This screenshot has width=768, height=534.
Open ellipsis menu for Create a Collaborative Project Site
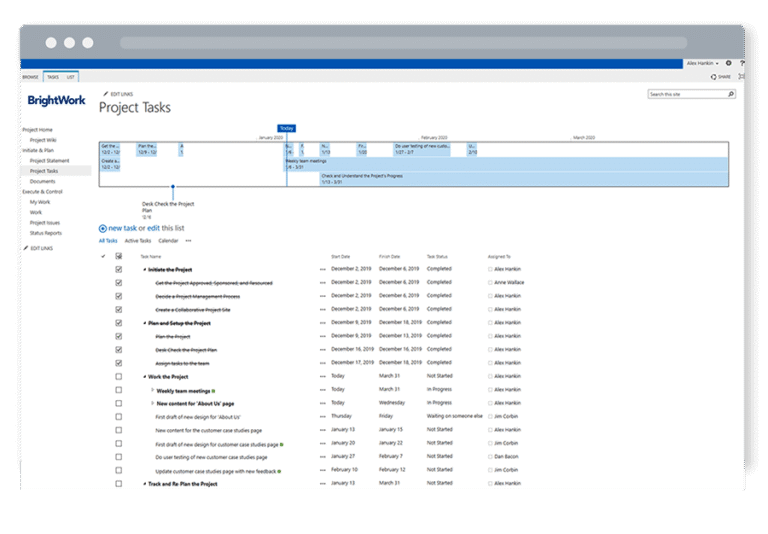pyautogui.click(x=322, y=310)
